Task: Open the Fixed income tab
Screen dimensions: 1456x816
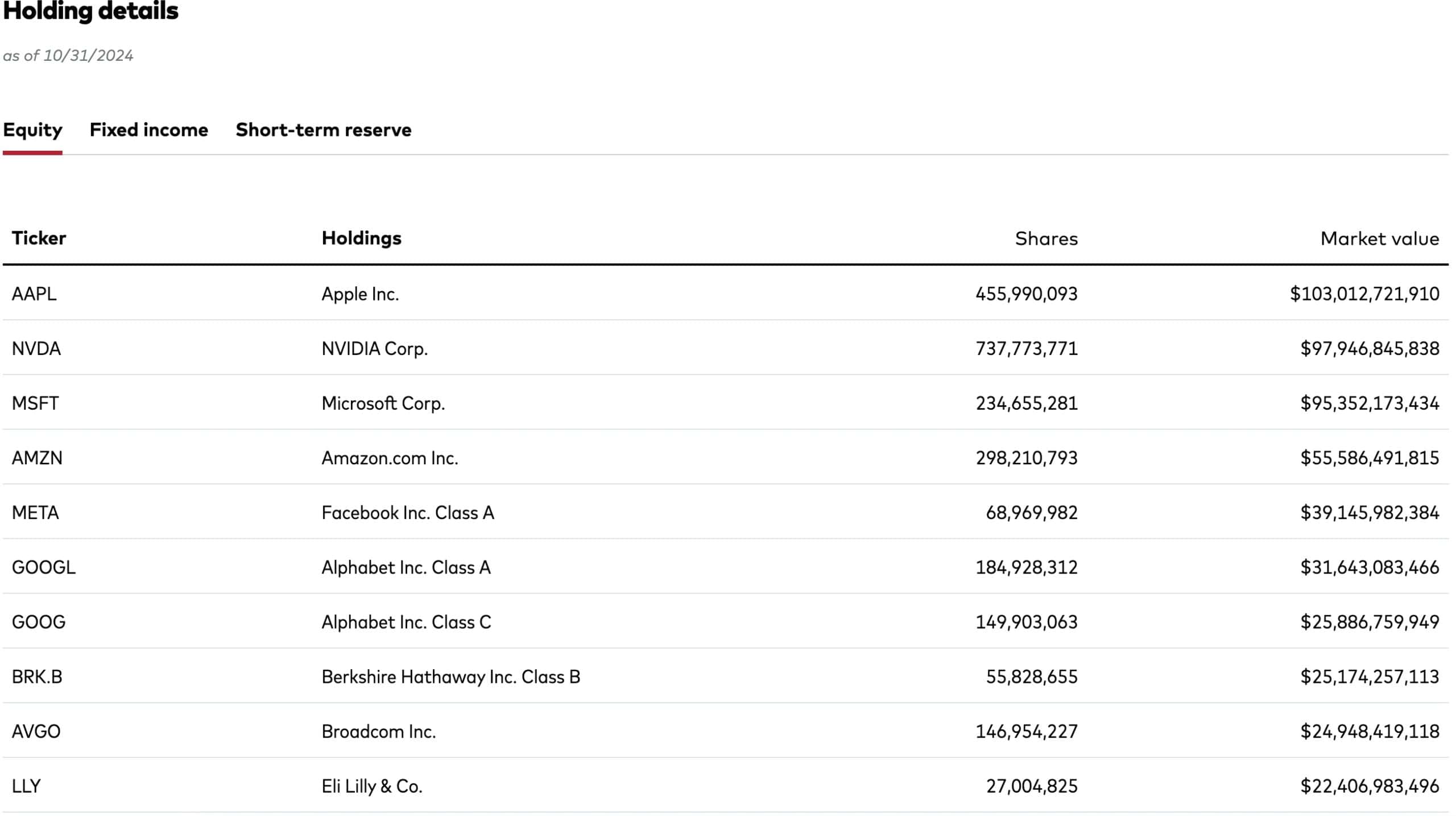Action: tap(148, 130)
